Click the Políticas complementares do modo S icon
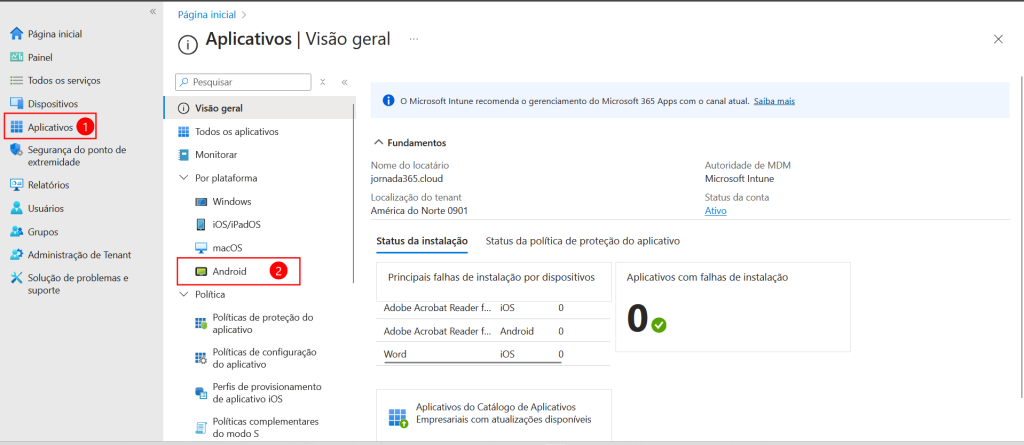The image size is (1024, 445). click(x=201, y=427)
